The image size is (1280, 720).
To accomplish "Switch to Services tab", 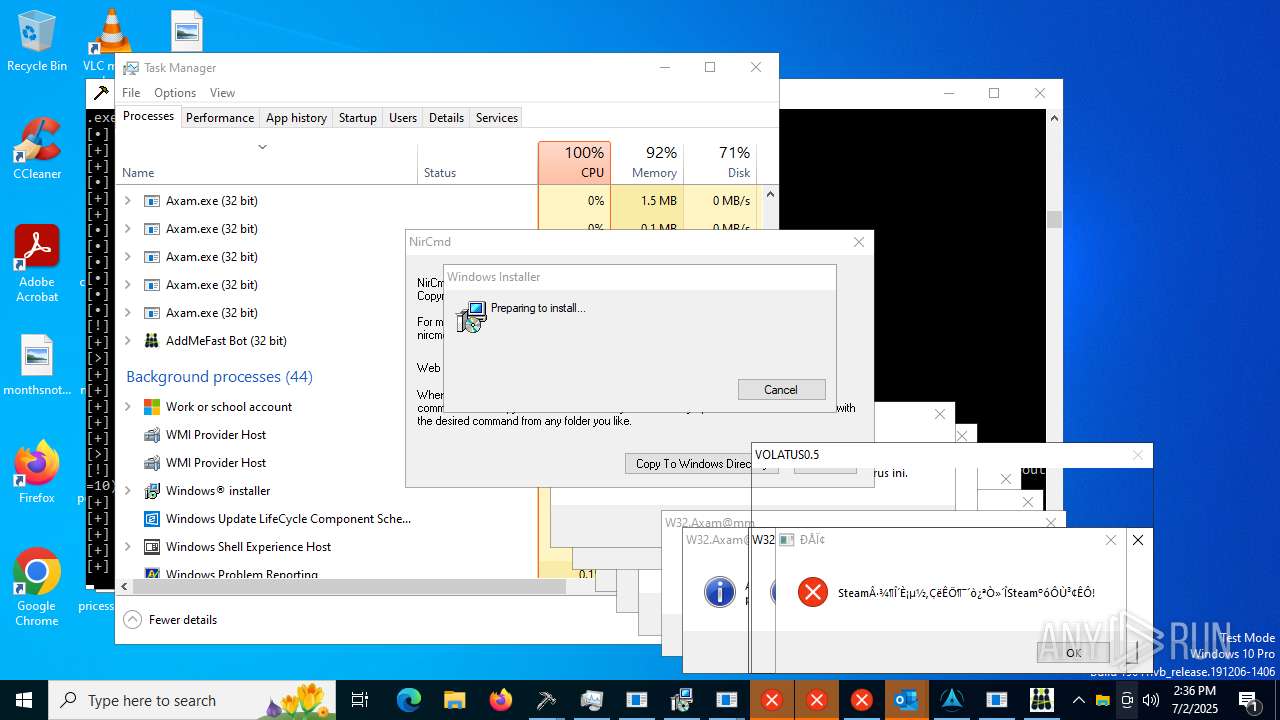I will [497, 118].
